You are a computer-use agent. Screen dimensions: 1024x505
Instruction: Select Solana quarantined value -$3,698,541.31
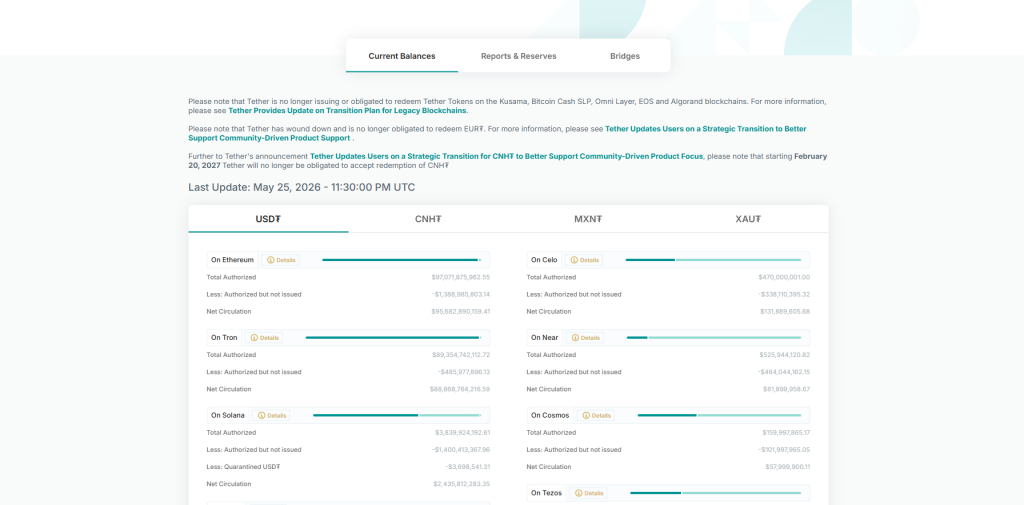468,467
